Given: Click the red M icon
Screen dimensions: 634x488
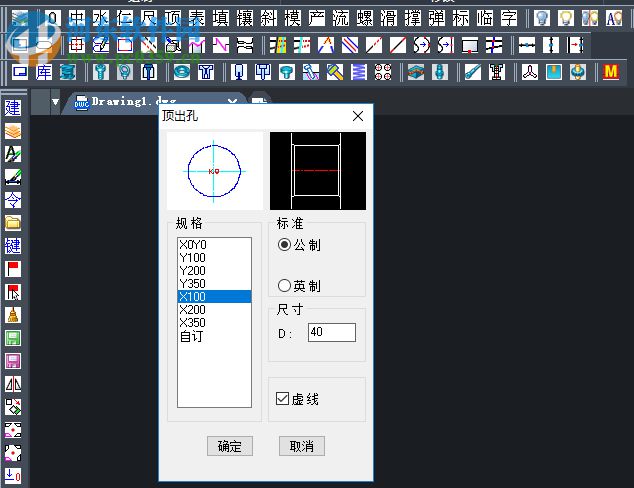Looking at the screenshot, I should (x=611, y=72).
